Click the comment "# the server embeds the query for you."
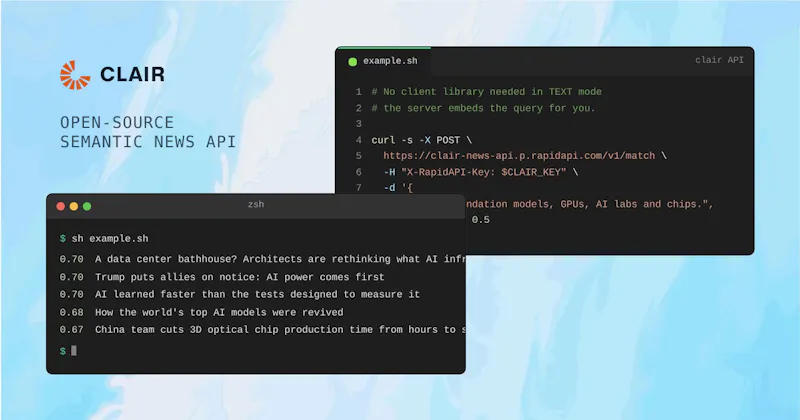The height and width of the screenshot is (420, 800). (483, 108)
